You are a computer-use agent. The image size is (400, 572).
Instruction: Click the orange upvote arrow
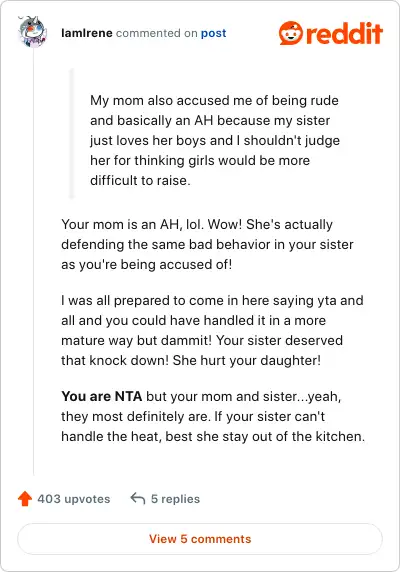(x=25, y=499)
